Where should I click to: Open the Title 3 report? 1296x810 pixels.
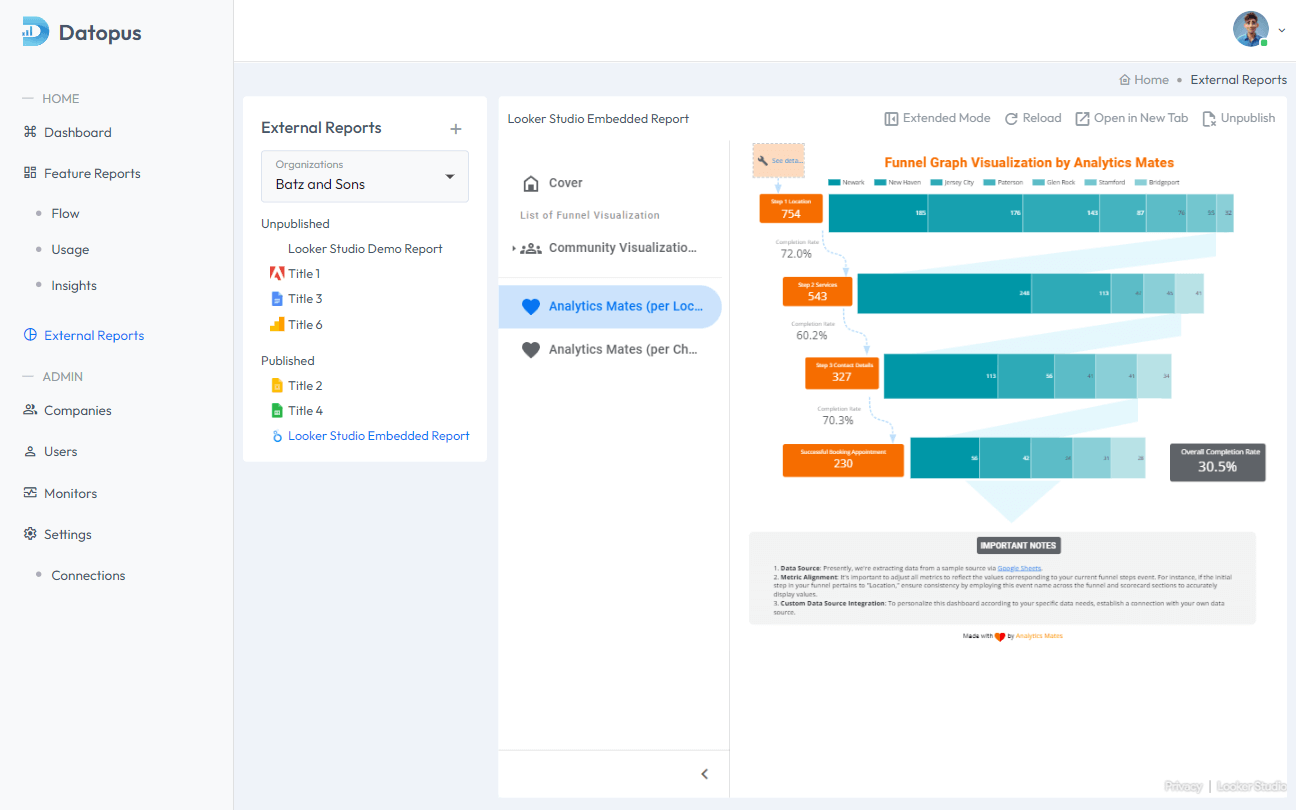[305, 298]
